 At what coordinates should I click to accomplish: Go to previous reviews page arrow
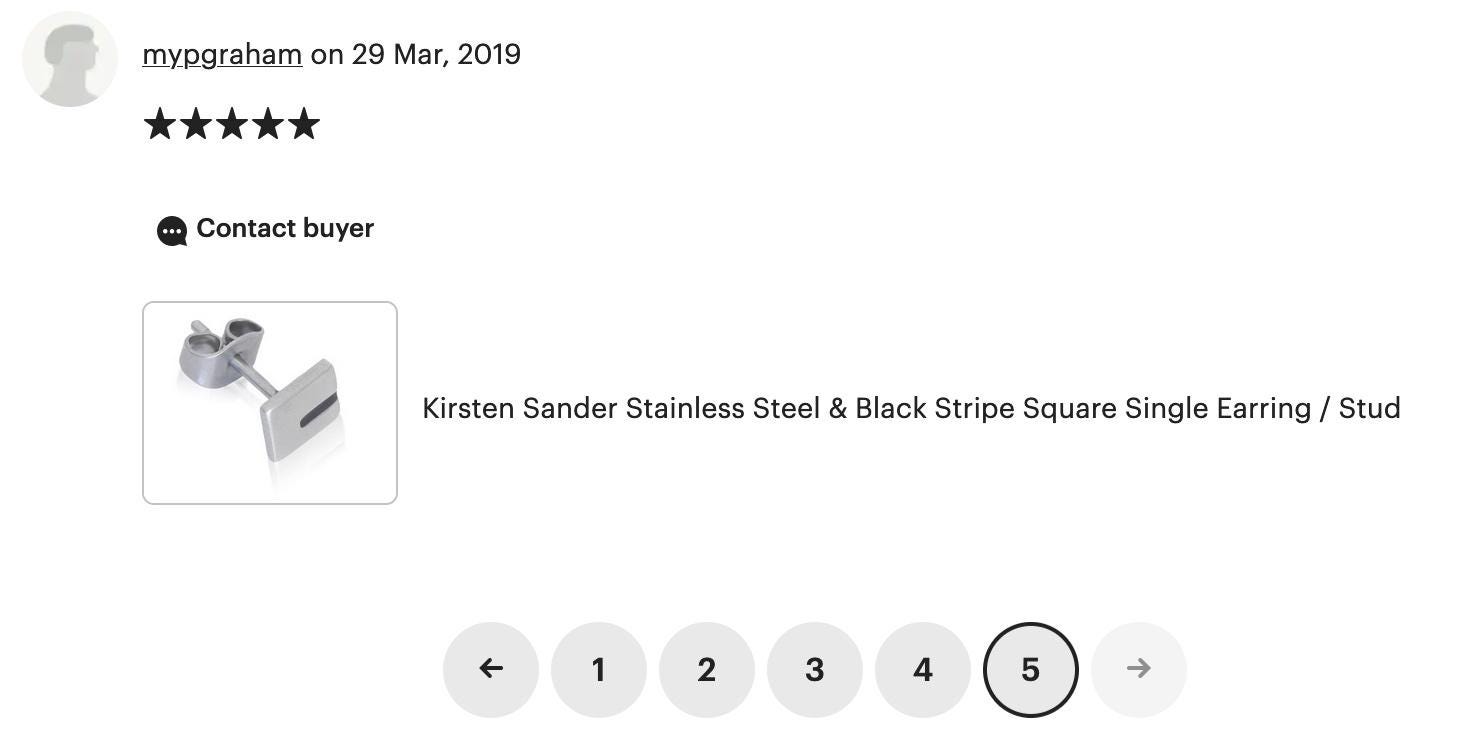tap(491, 669)
